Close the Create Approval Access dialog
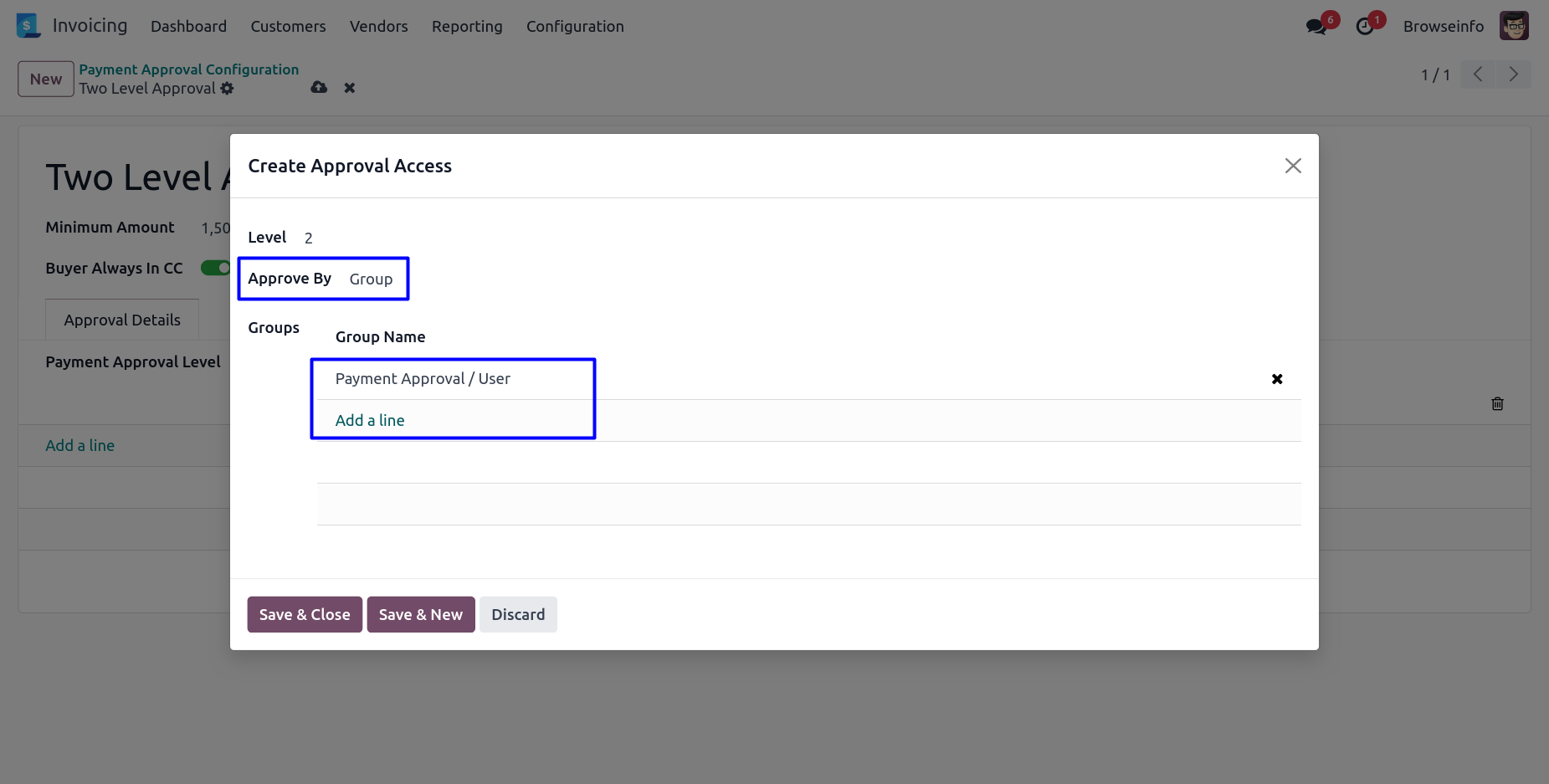 1293,166
